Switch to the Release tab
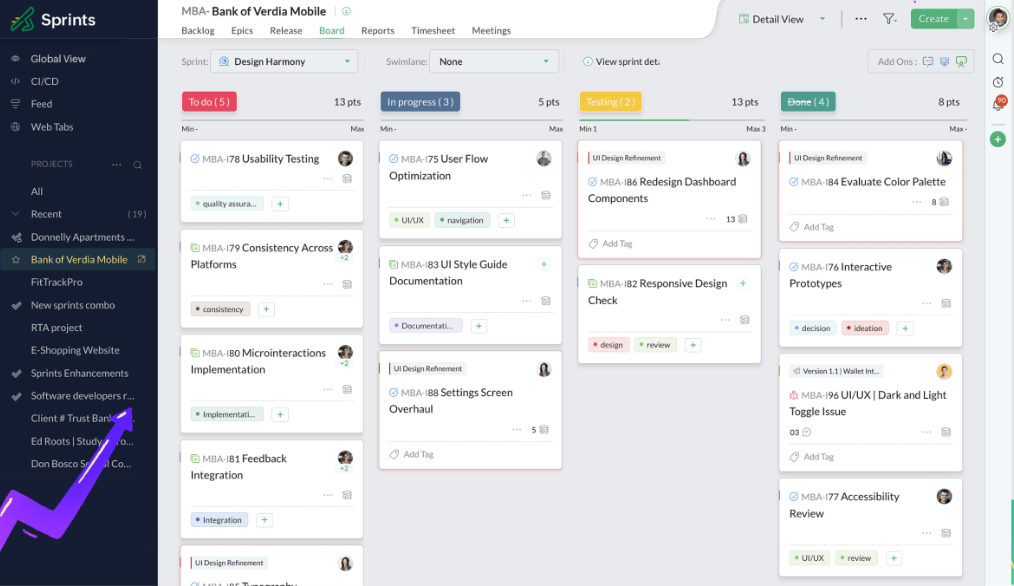 pyautogui.click(x=286, y=30)
